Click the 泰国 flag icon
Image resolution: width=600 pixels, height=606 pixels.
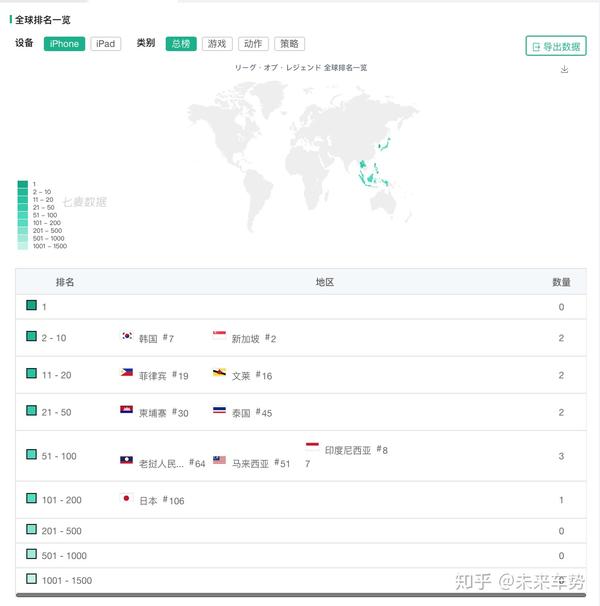point(219,410)
